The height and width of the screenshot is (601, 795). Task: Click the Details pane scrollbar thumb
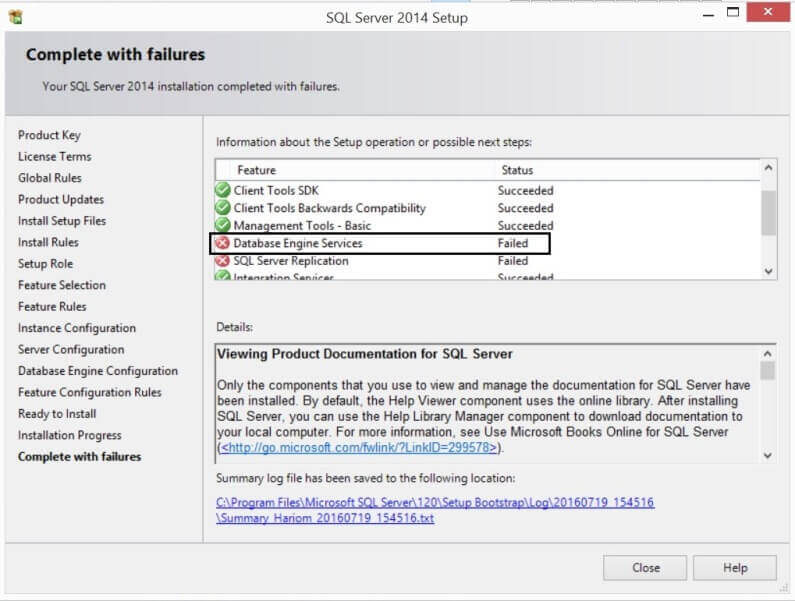point(768,370)
